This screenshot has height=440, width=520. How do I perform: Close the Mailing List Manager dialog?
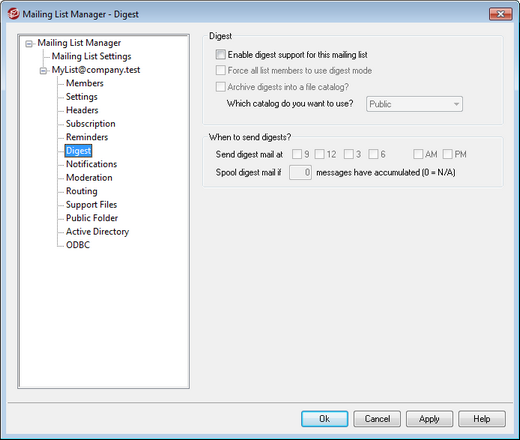(x=500, y=14)
